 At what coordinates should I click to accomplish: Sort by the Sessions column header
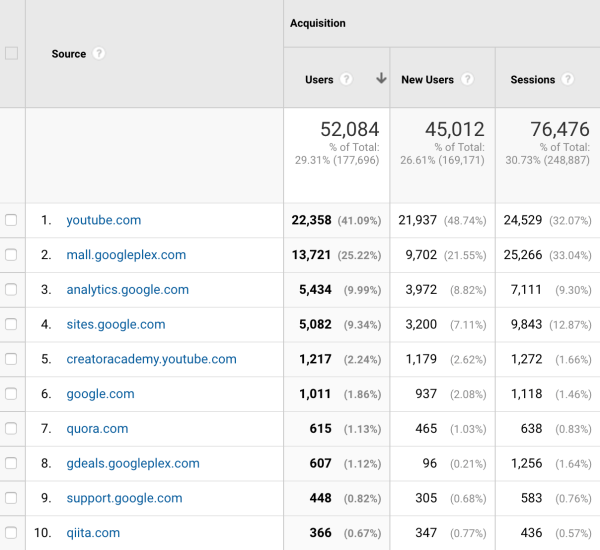pos(533,80)
